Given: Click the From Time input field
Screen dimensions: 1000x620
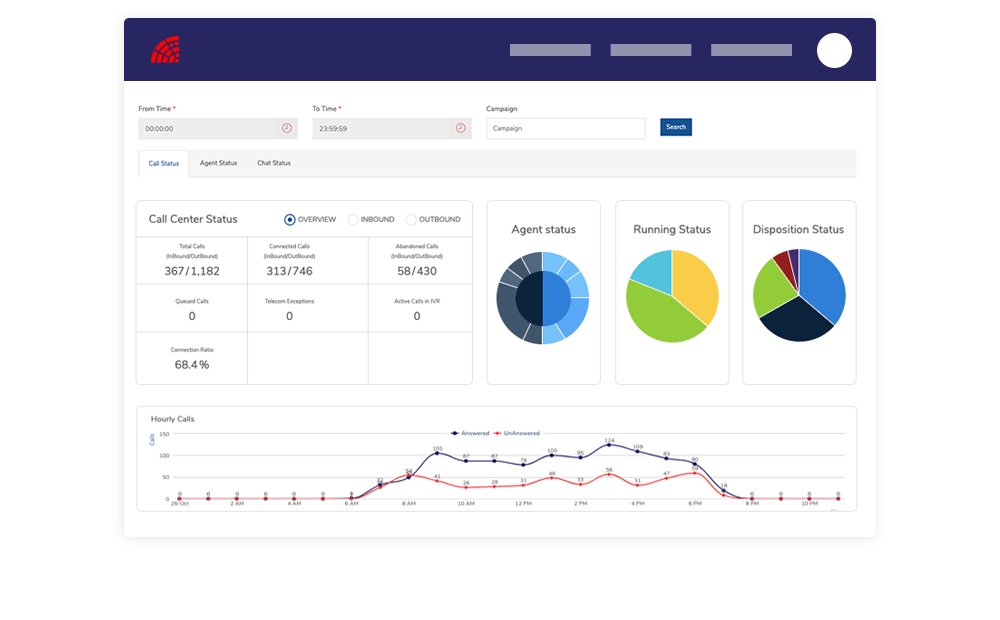Looking at the screenshot, I should (207, 129).
